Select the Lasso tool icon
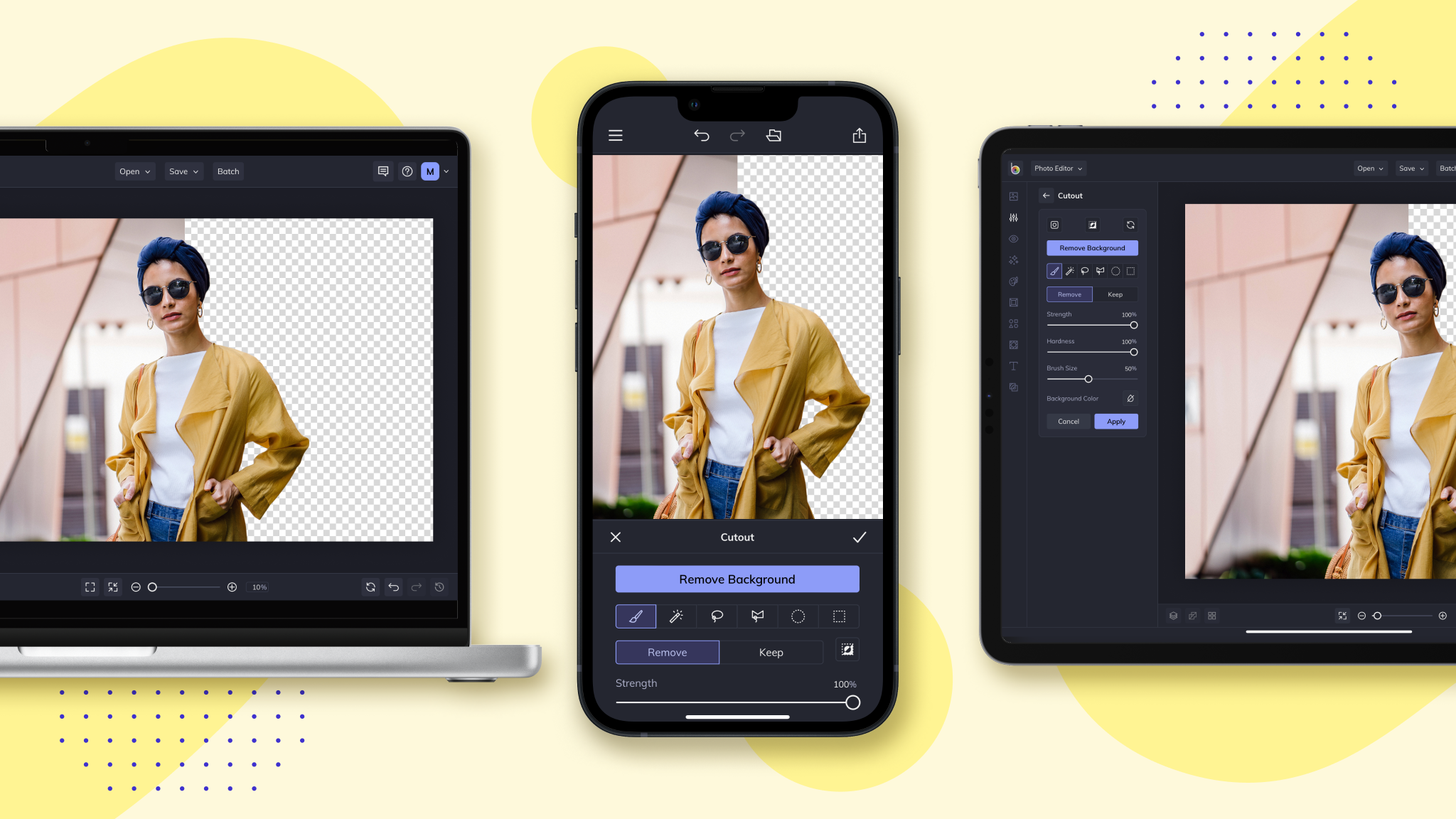Image resolution: width=1456 pixels, height=819 pixels. (x=717, y=616)
